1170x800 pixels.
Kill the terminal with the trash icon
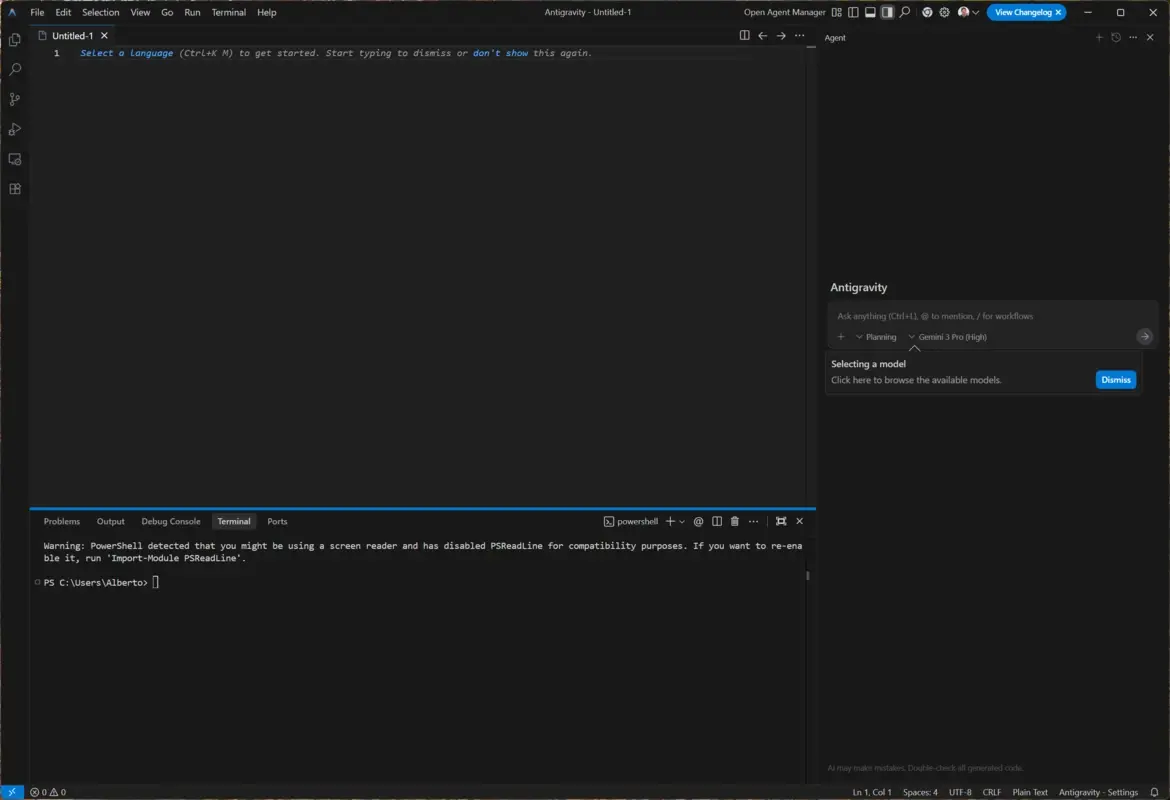point(736,520)
